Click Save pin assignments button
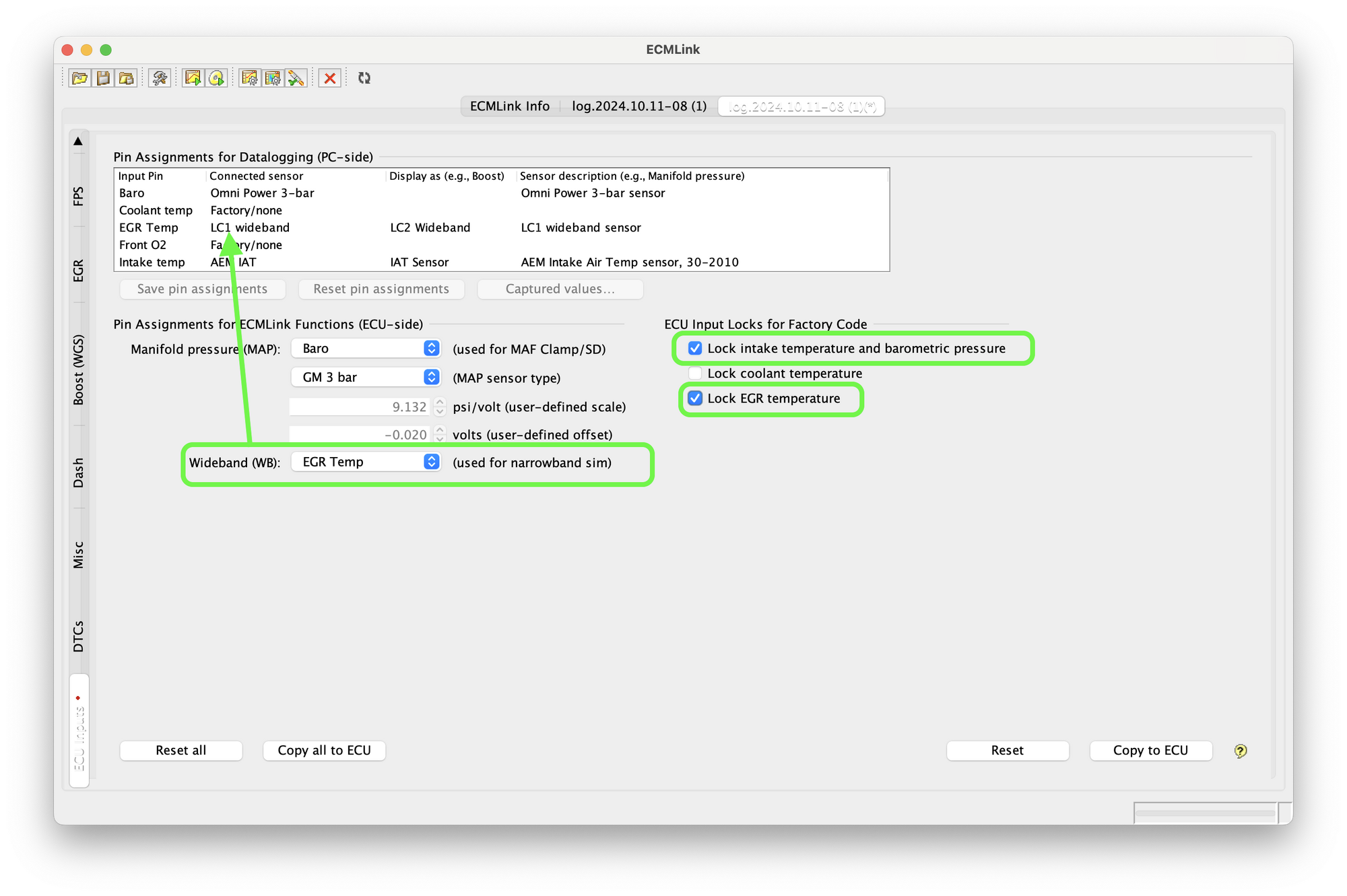This screenshot has height=896, width=1347. coord(202,289)
